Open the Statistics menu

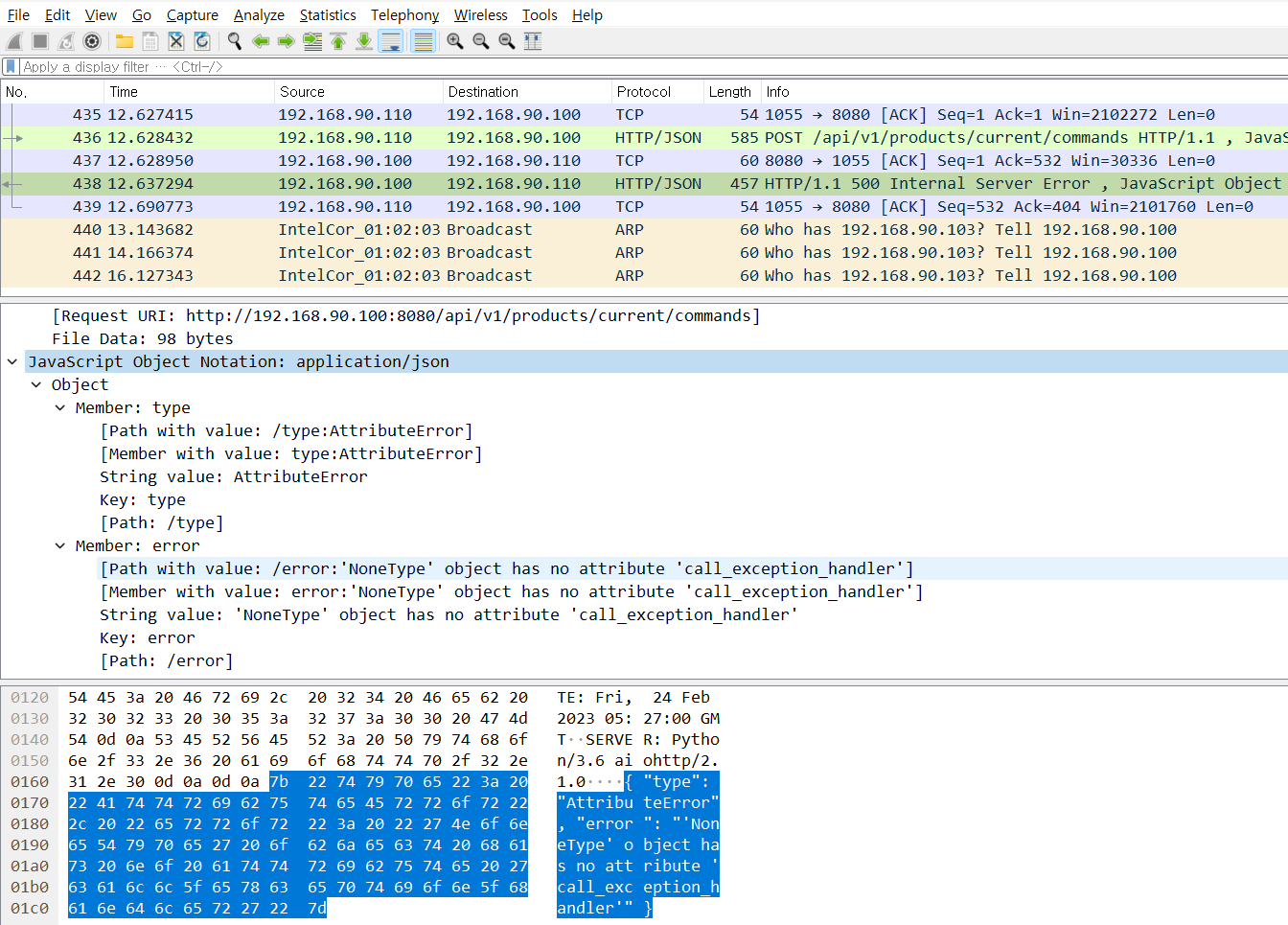click(328, 15)
